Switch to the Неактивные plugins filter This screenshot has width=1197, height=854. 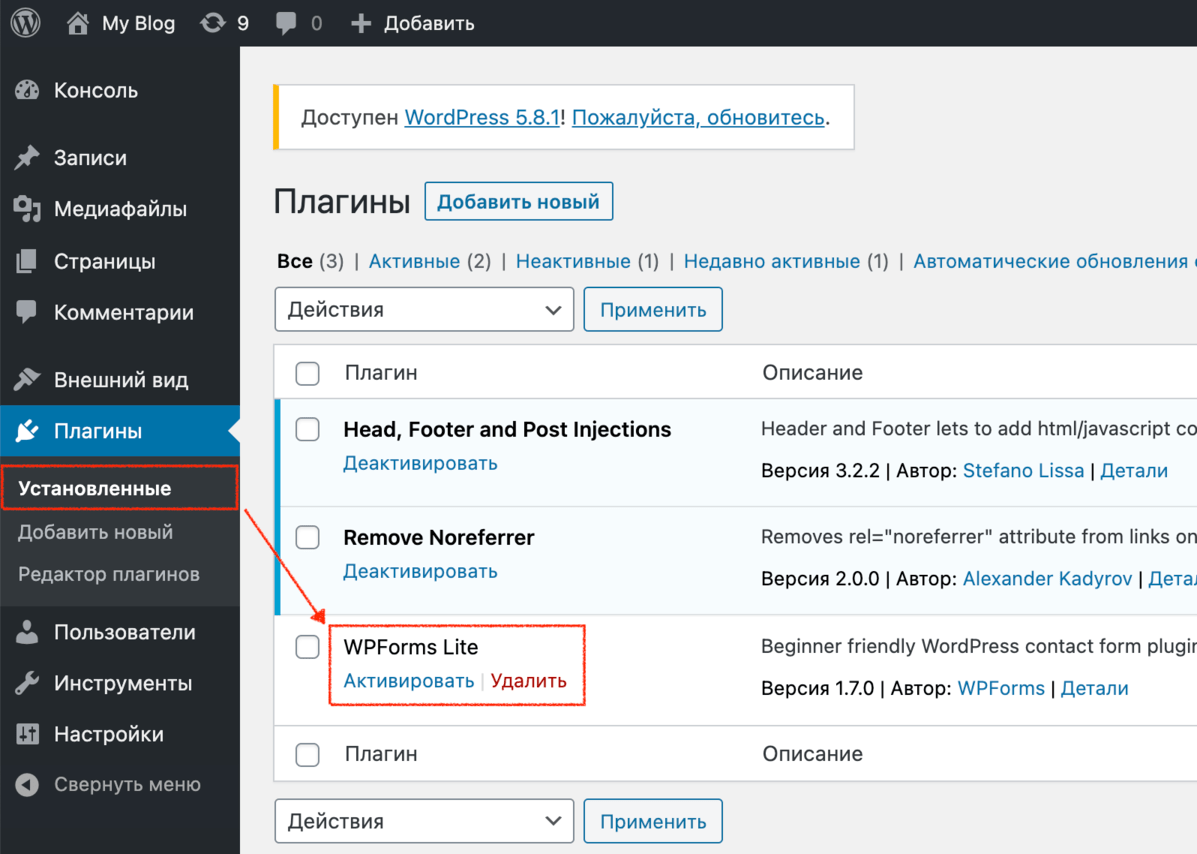click(x=573, y=261)
